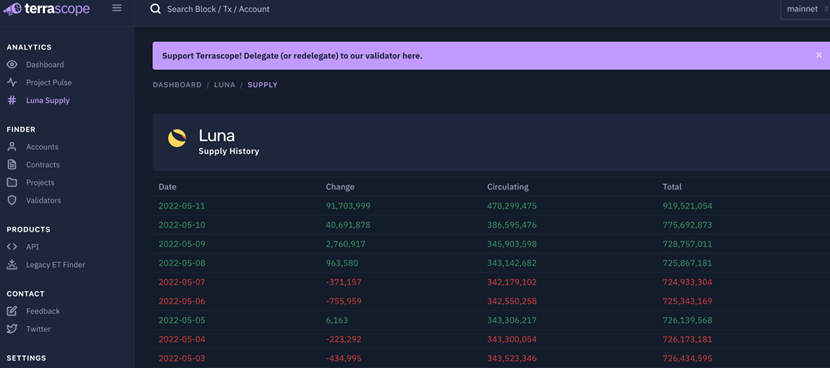Viewport: 830px width, 368px height.
Task: Click the Validators shield icon
Action: pos(12,201)
